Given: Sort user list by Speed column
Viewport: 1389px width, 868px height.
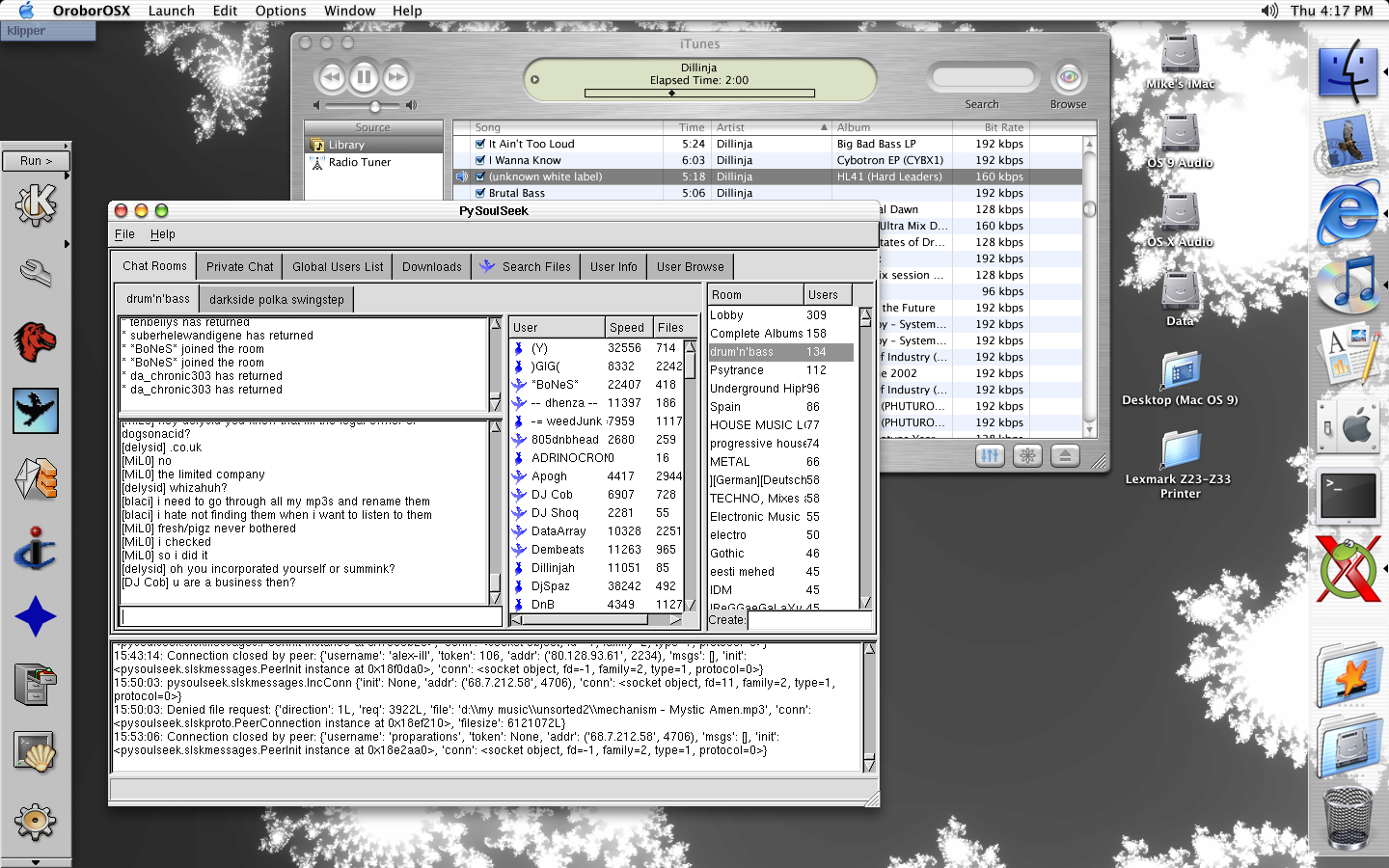Looking at the screenshot, I should [x=628, y=328].
